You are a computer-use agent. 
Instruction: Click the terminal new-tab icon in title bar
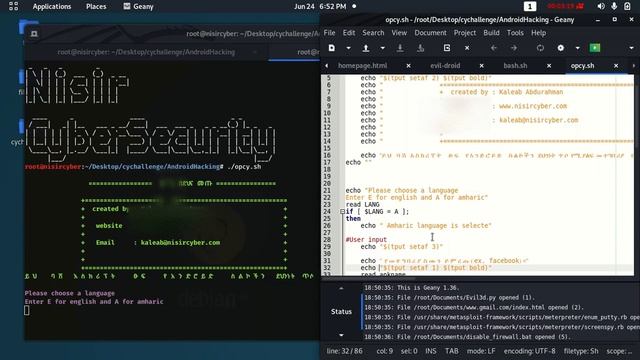(34, 34)
